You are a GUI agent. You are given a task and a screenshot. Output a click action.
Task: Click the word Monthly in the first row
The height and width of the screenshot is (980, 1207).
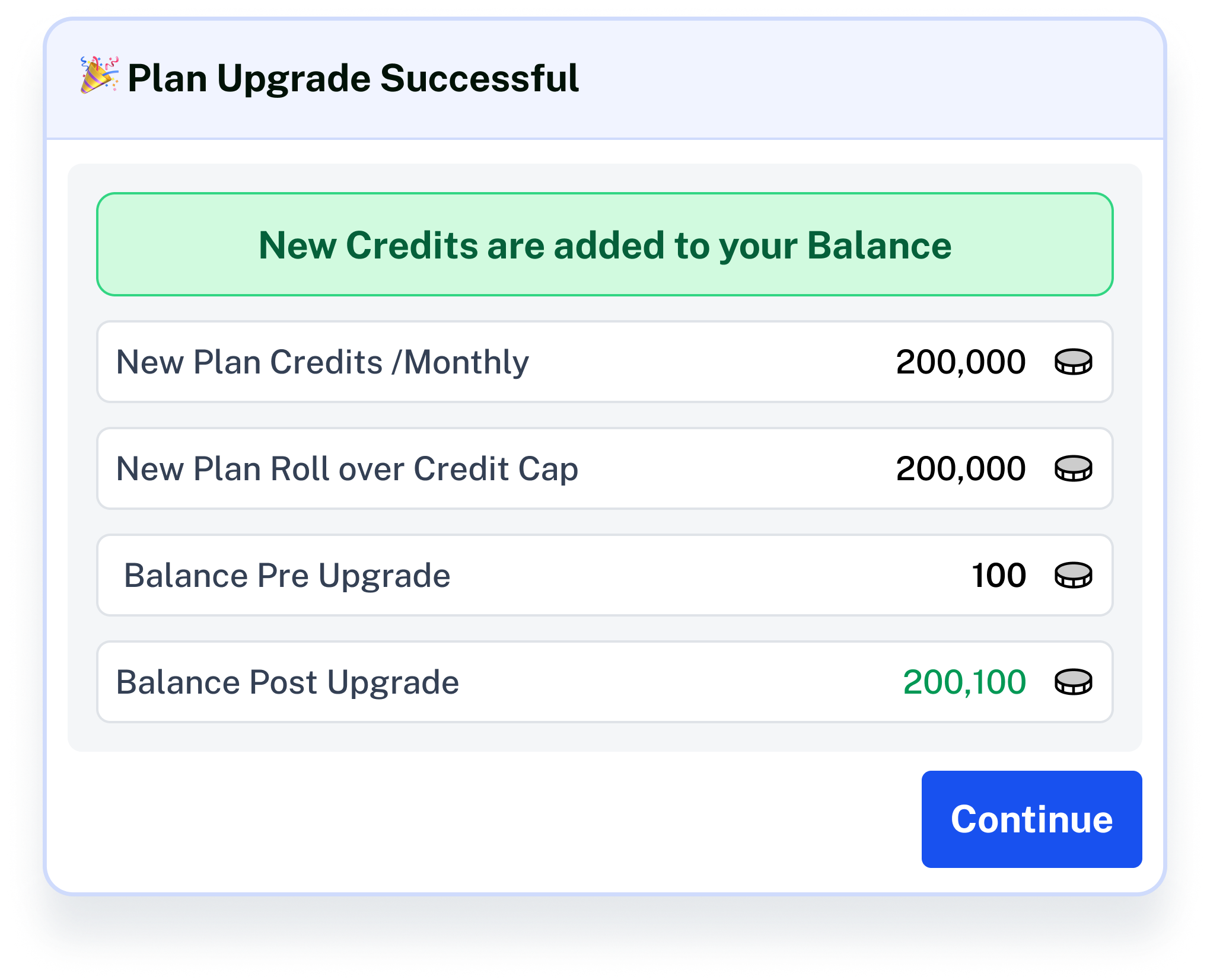(x=466, y=362)
